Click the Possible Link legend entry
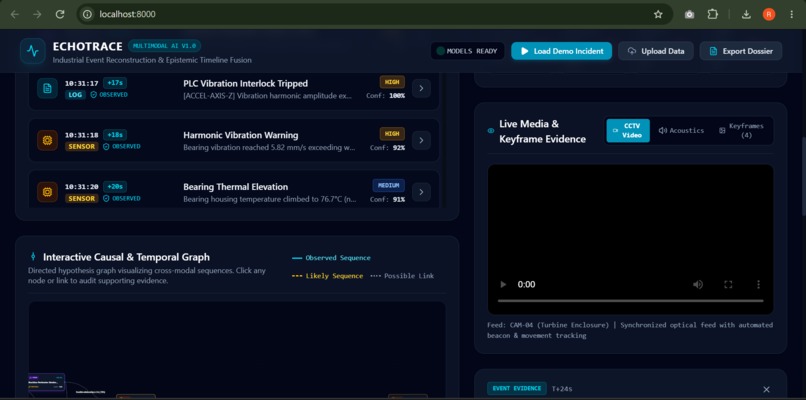 pos(402,276)
